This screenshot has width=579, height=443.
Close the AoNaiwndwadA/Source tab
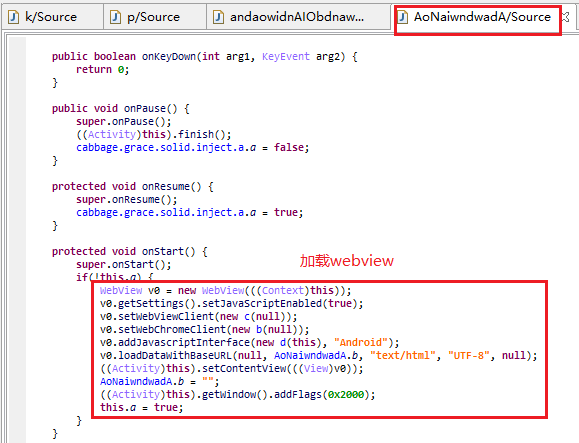566,17
